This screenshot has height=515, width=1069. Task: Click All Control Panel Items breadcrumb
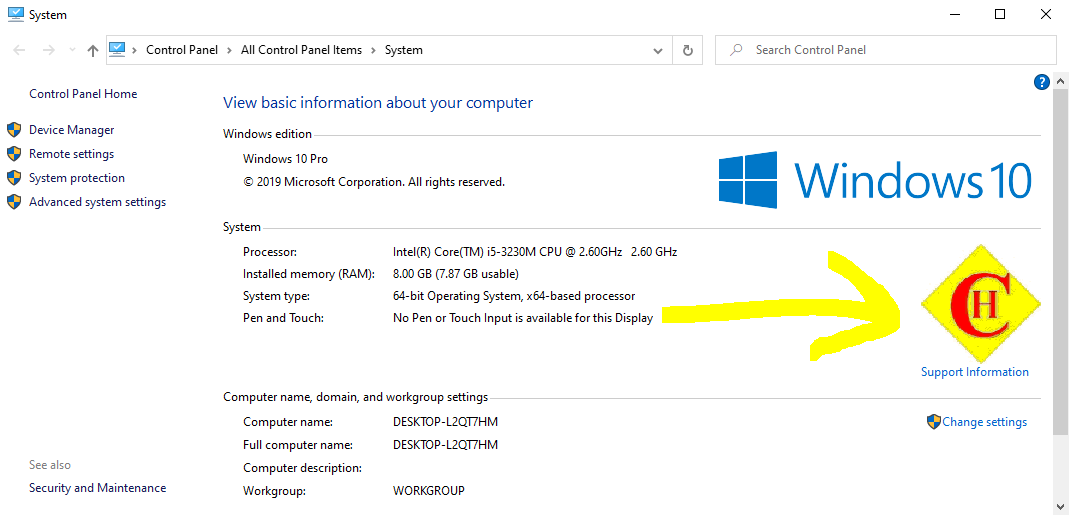point(301,50)
